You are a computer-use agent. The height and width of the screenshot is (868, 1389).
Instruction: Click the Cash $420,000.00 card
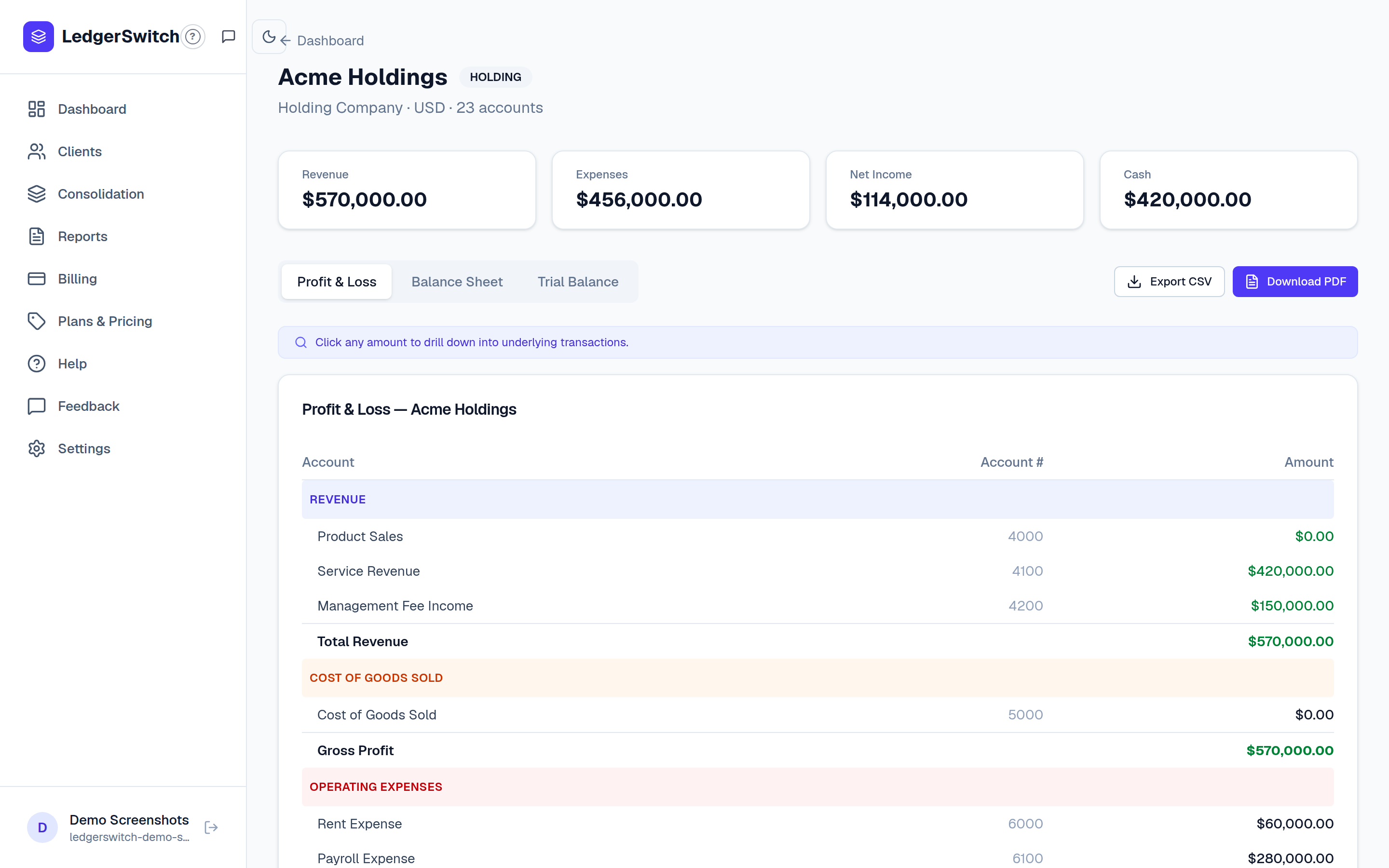pyautogui.click(x=1228, y=190)
